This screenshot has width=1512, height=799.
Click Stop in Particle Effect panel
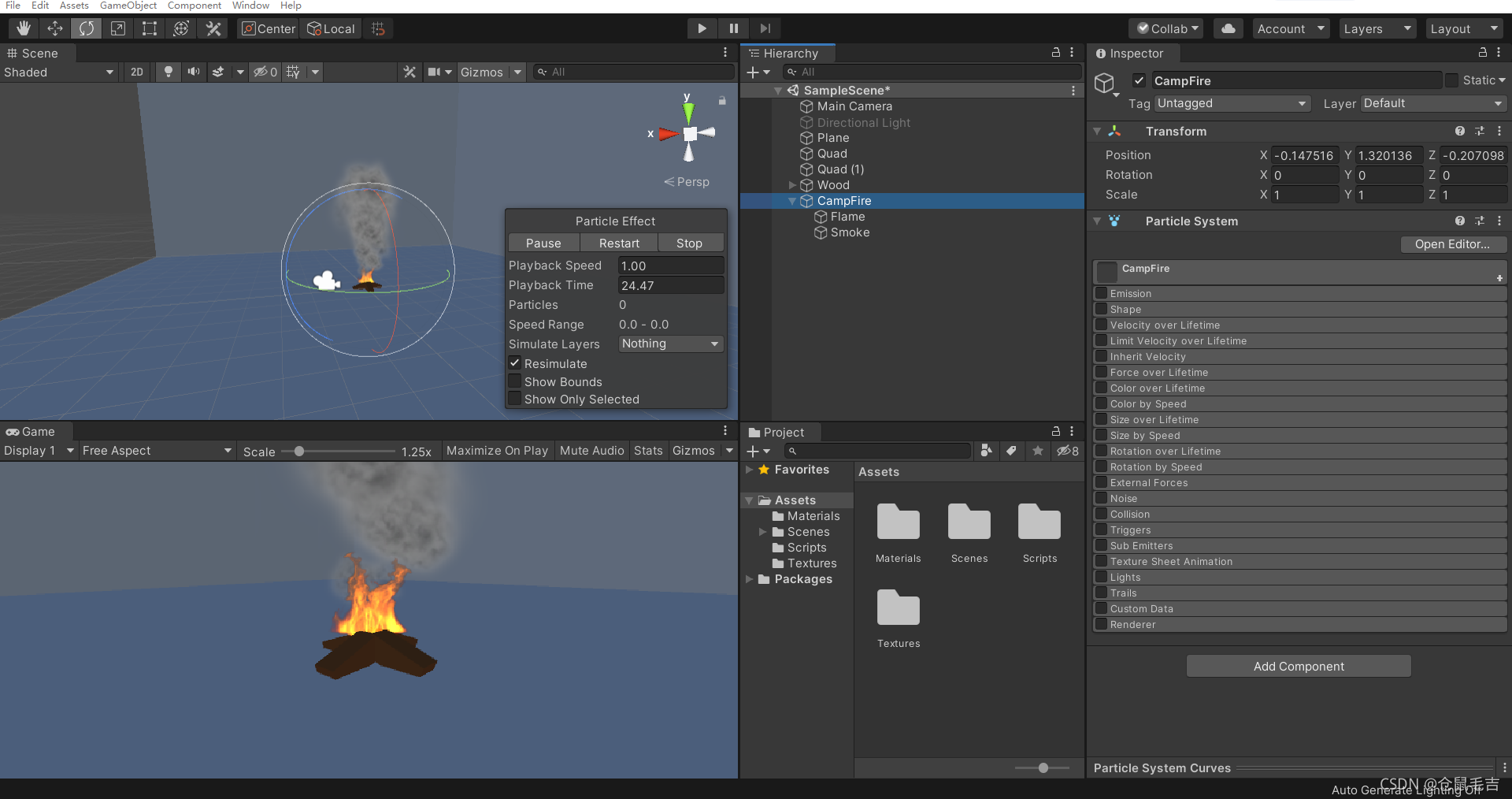tap(689, 243)
